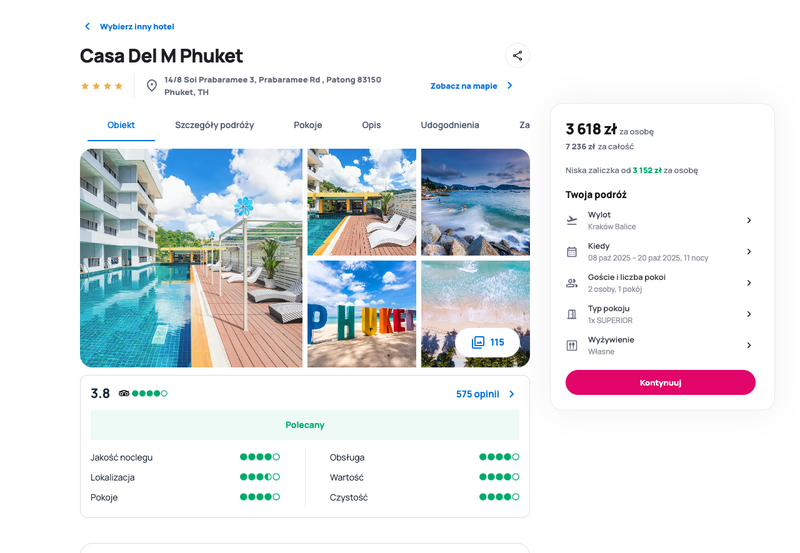Click the meal plan cutlery icon
This screenshot has width=800, height=553.
pyautogui.click(x=572, y=345)
